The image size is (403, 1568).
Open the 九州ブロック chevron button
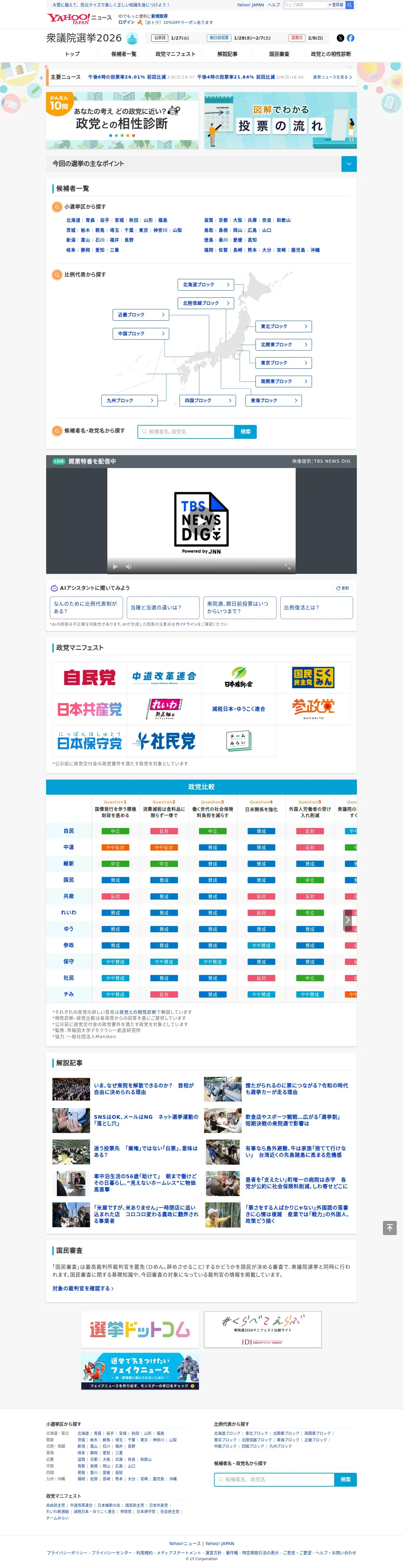[130, 400]
